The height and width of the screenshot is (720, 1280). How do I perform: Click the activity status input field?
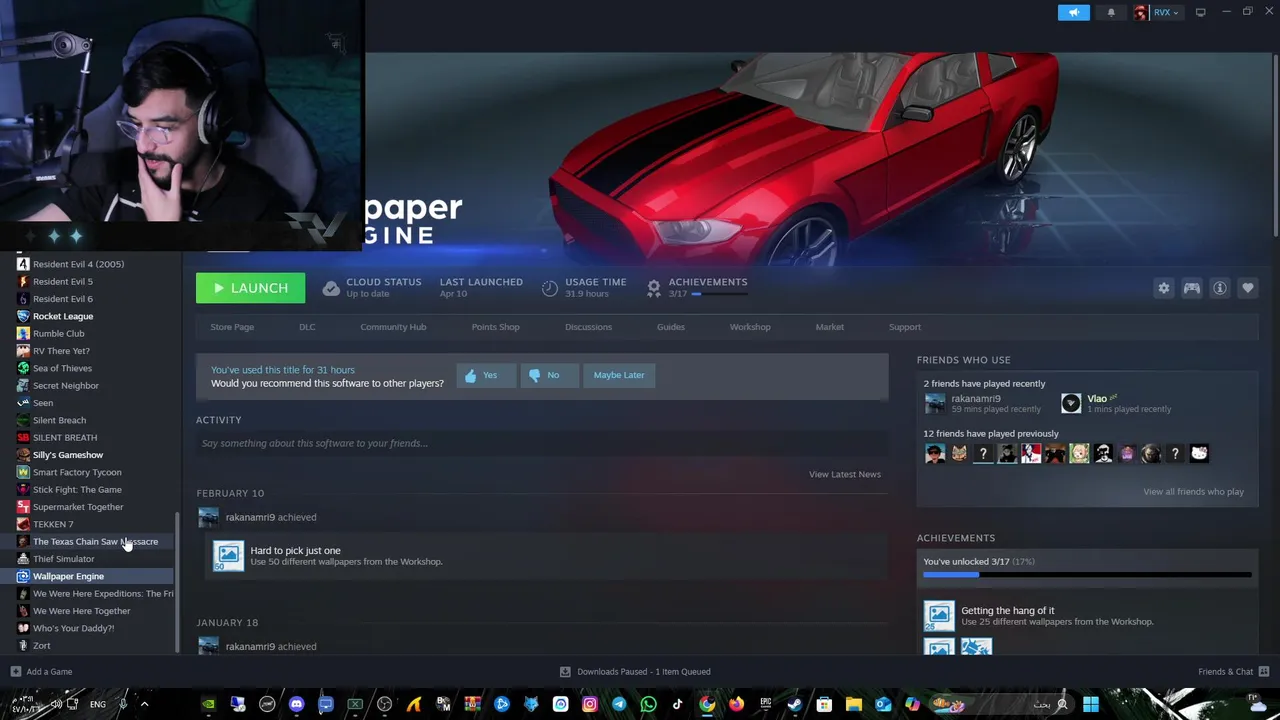point(542,443)
